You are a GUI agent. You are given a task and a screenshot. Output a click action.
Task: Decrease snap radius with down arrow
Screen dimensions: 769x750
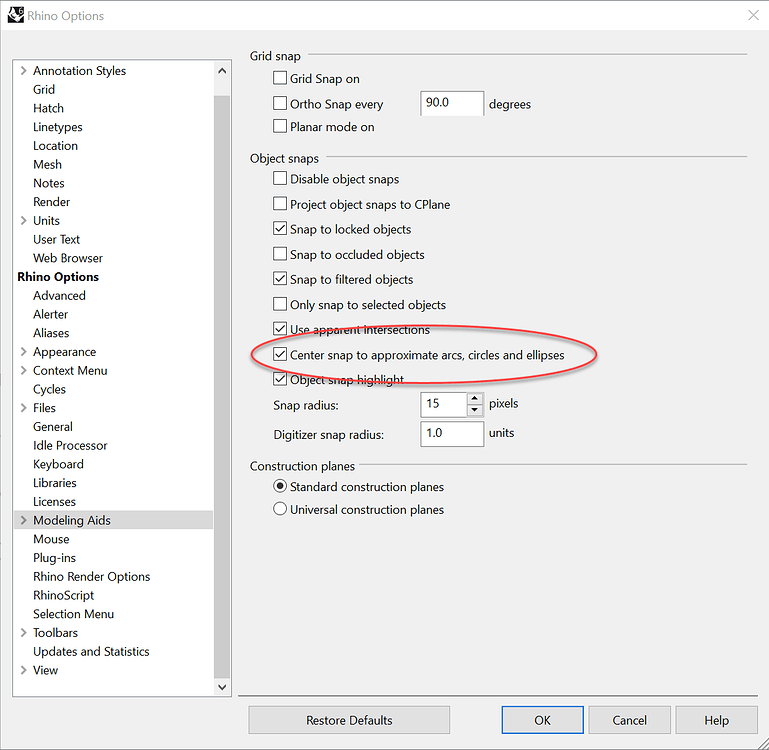coord(474,410)
